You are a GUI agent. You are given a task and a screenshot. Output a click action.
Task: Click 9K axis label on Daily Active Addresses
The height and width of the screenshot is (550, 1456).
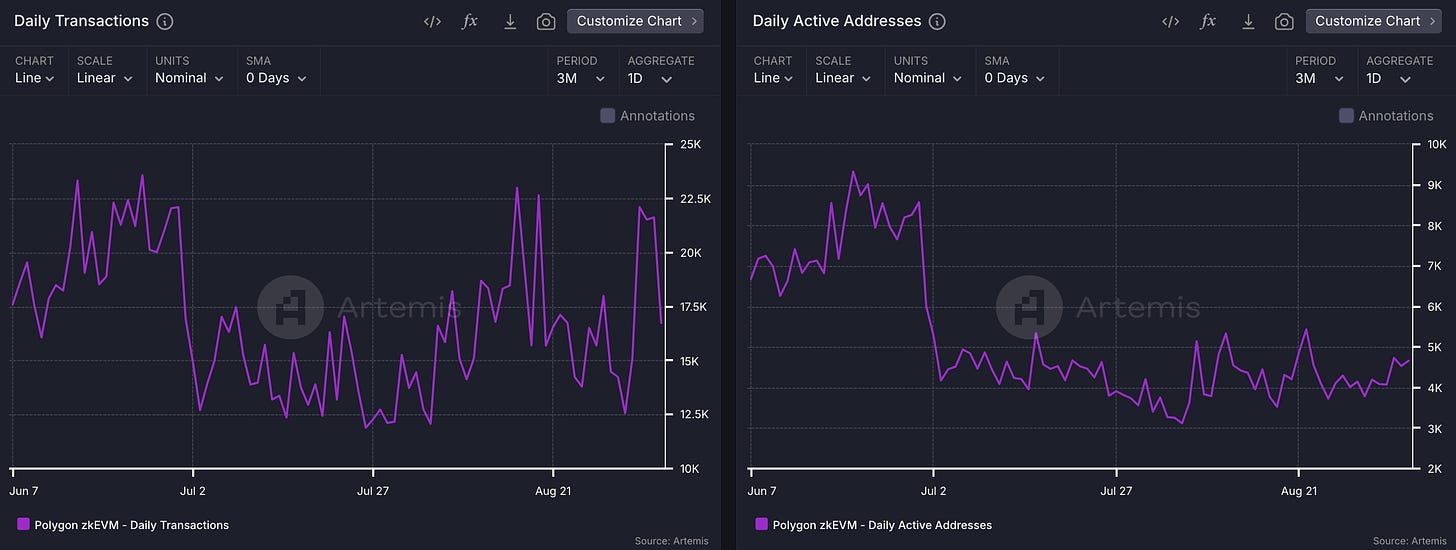point(1435,185)
